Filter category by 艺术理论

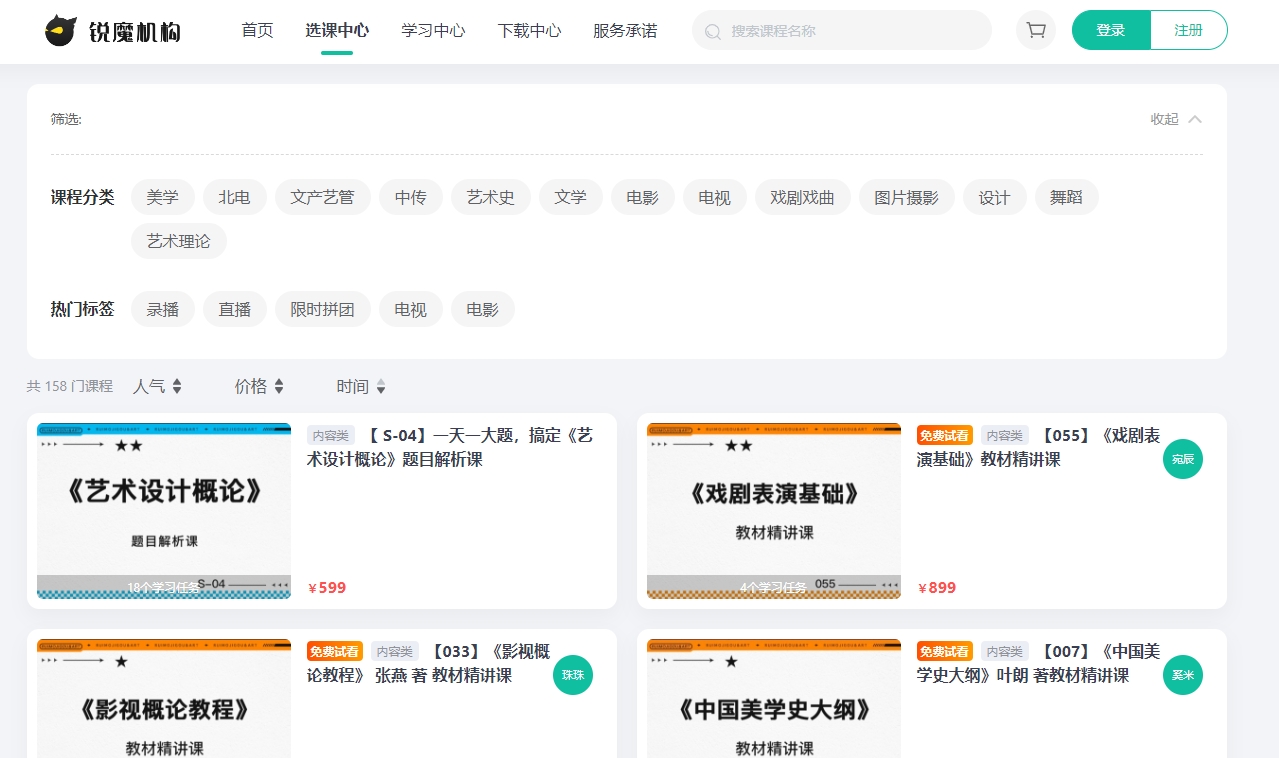pos(179,241)
